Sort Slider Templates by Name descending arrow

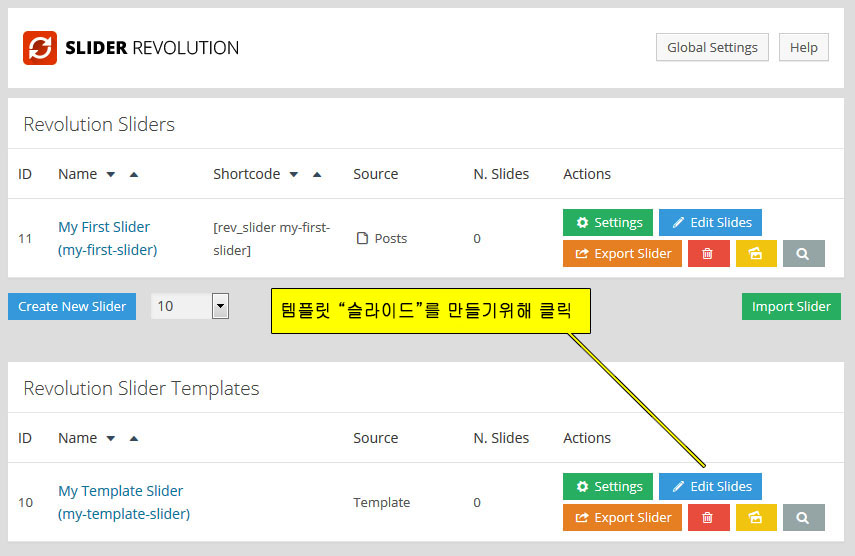(111, 438)
